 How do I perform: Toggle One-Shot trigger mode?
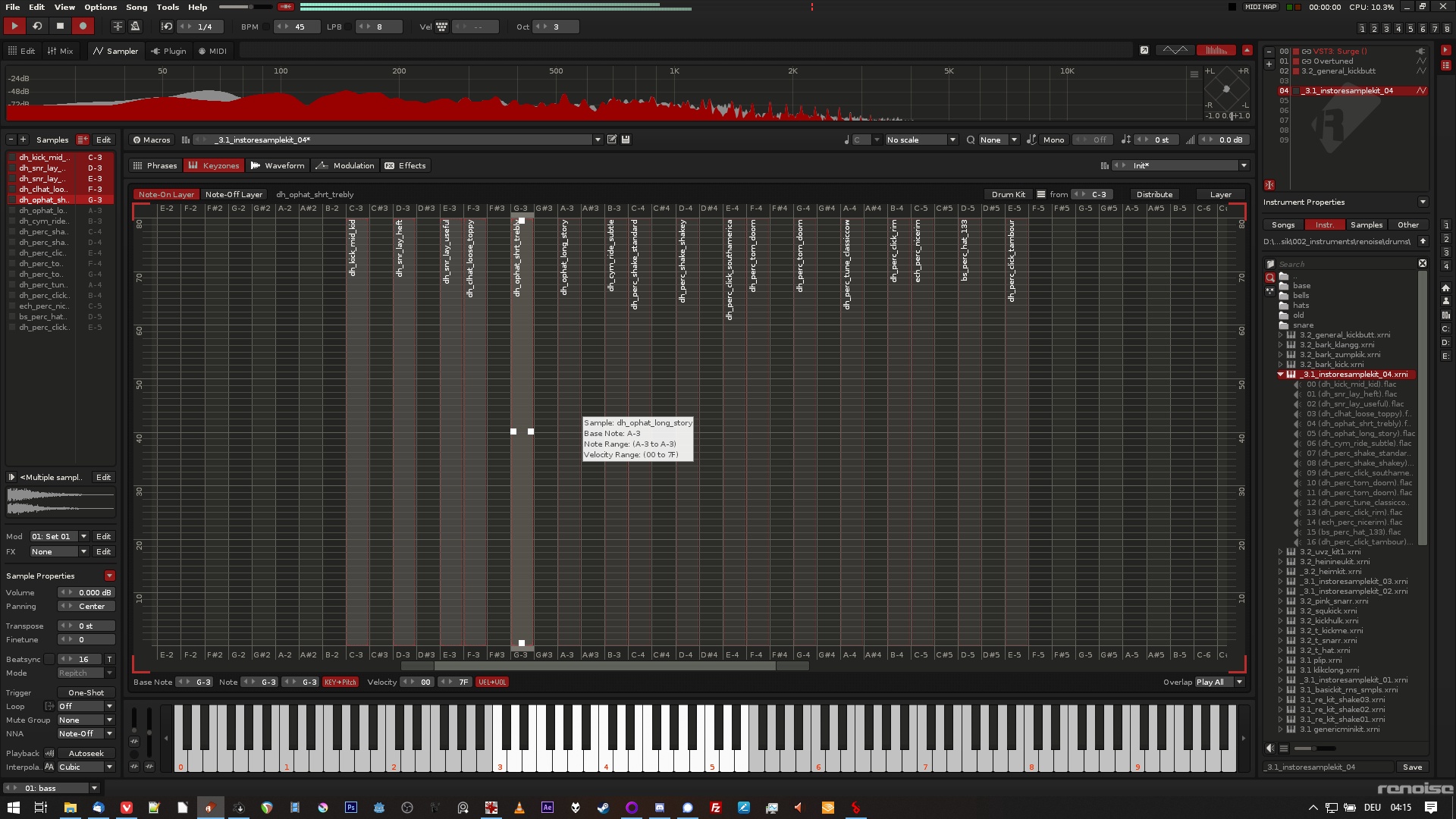pos(86,692)
